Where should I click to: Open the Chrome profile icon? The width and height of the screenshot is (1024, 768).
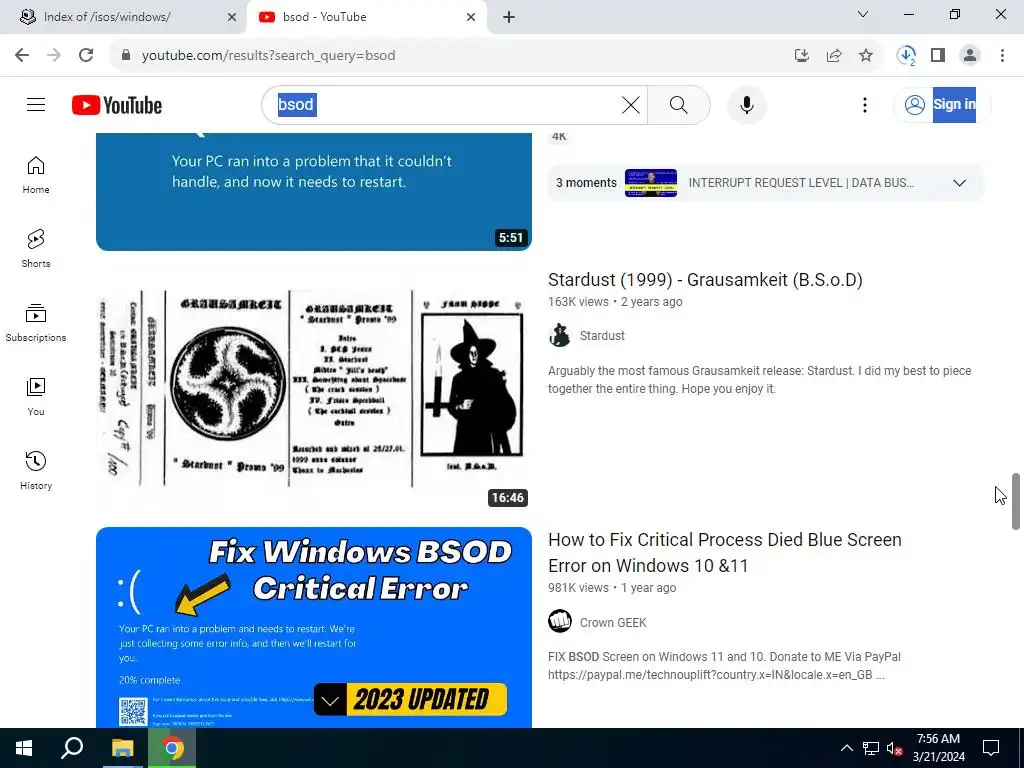(x=970, y=55)
